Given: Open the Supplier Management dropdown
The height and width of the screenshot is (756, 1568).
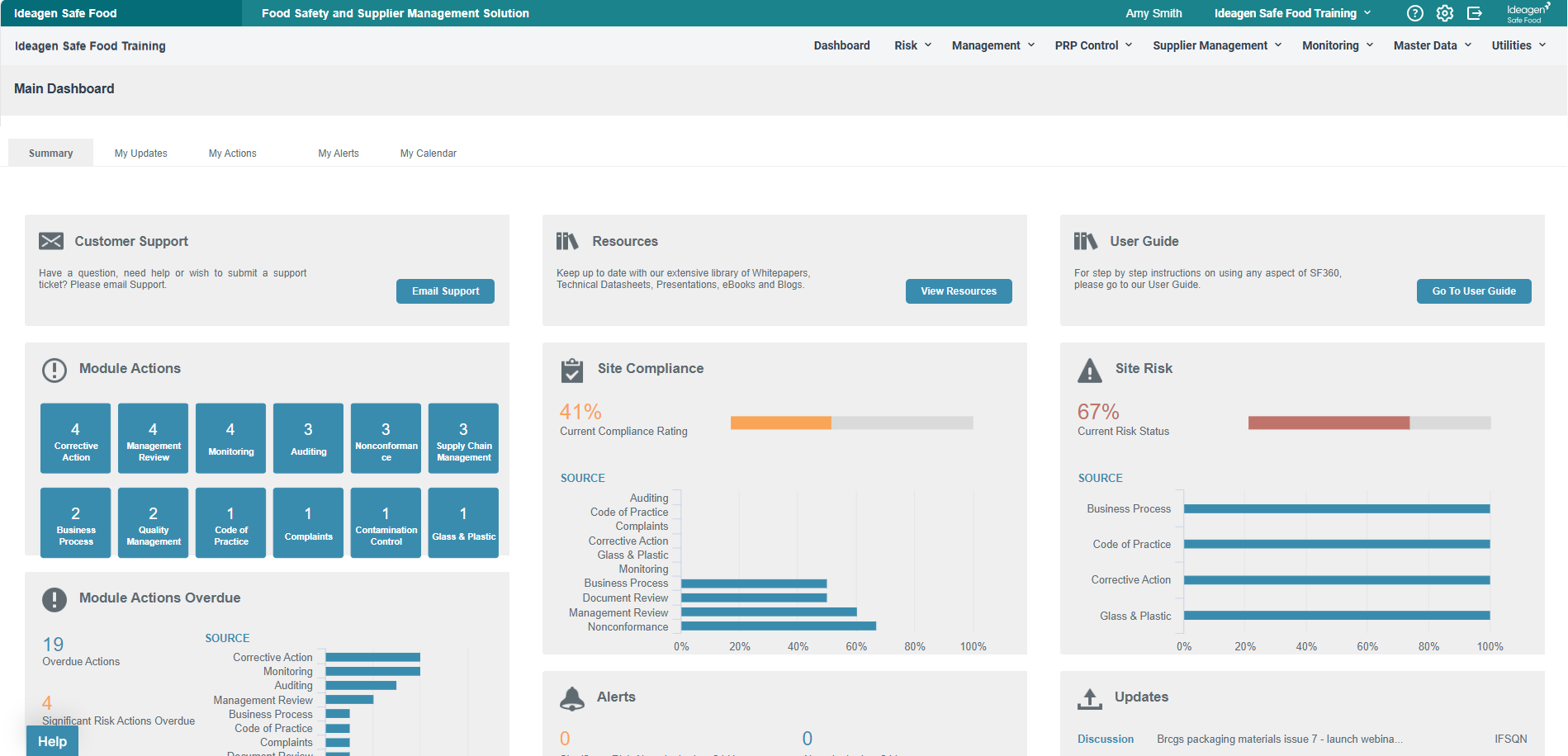Looking at the screenshot, I should [1216, 45].
